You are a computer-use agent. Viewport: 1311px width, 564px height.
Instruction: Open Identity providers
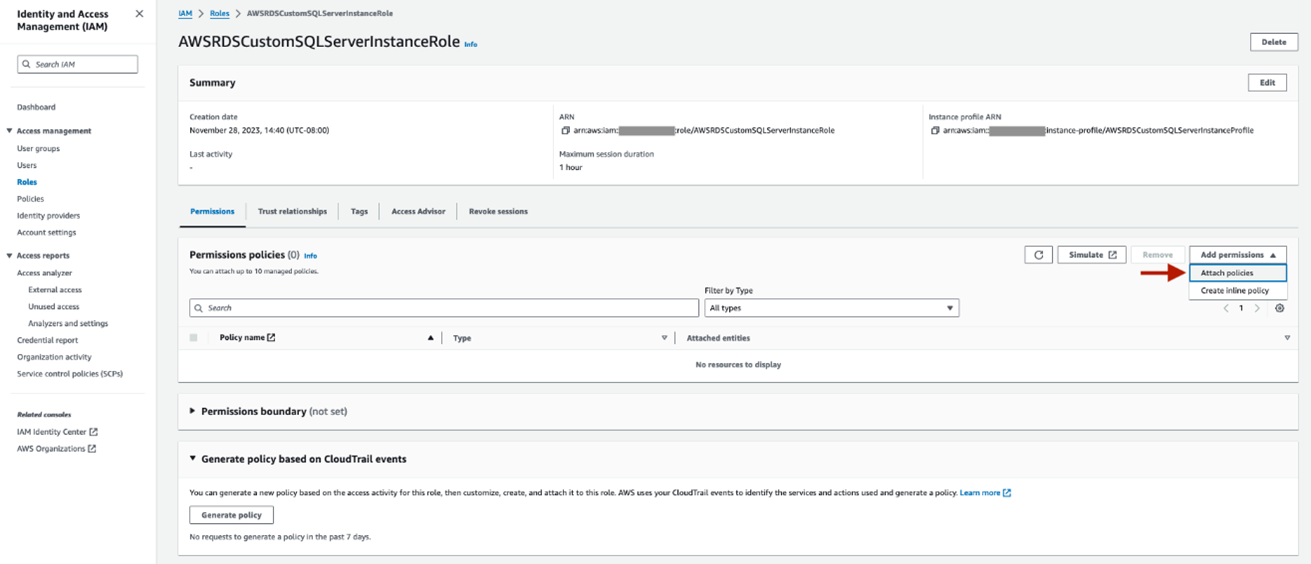(48, 216)
